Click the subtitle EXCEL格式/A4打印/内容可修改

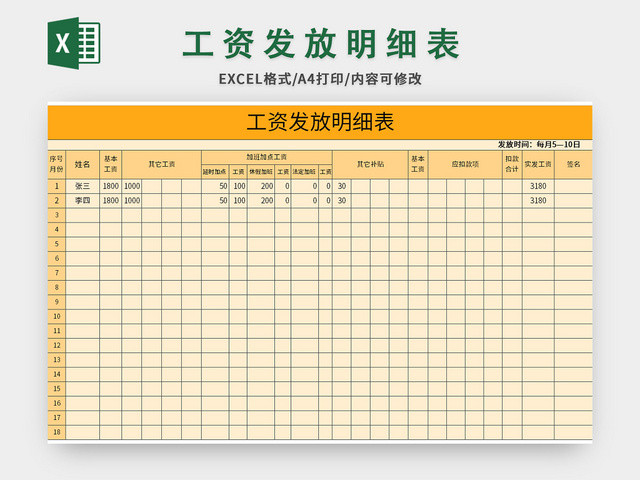click(x=320, y=79)
